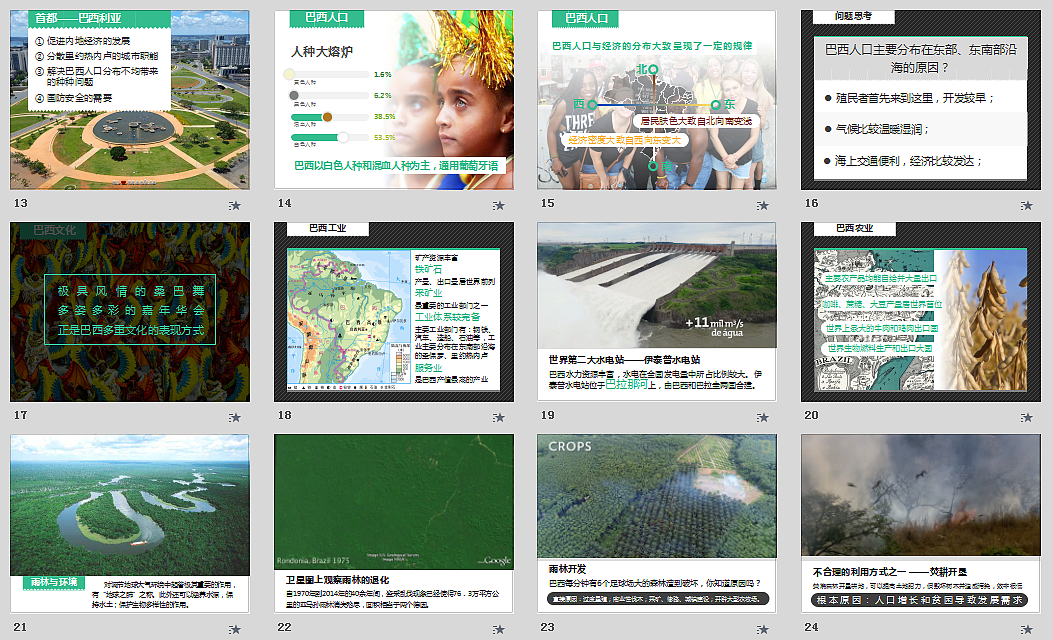The image size is (1053, 640).
Task: Click animation star icon under slide 22
Action: click(x=498, y=629)
